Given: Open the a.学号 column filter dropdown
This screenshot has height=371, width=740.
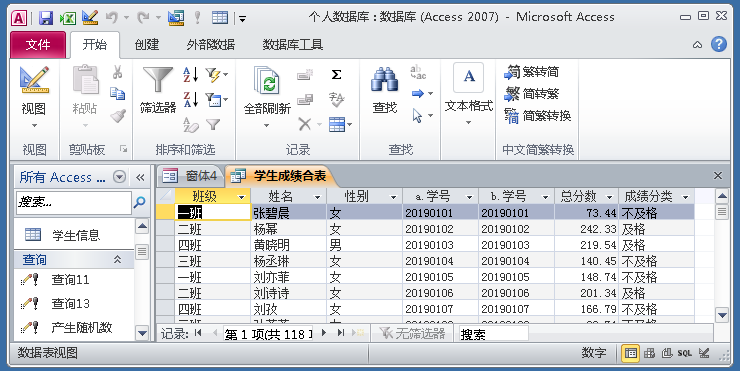Looking at the screenshot, I should [x=470, y=197].
